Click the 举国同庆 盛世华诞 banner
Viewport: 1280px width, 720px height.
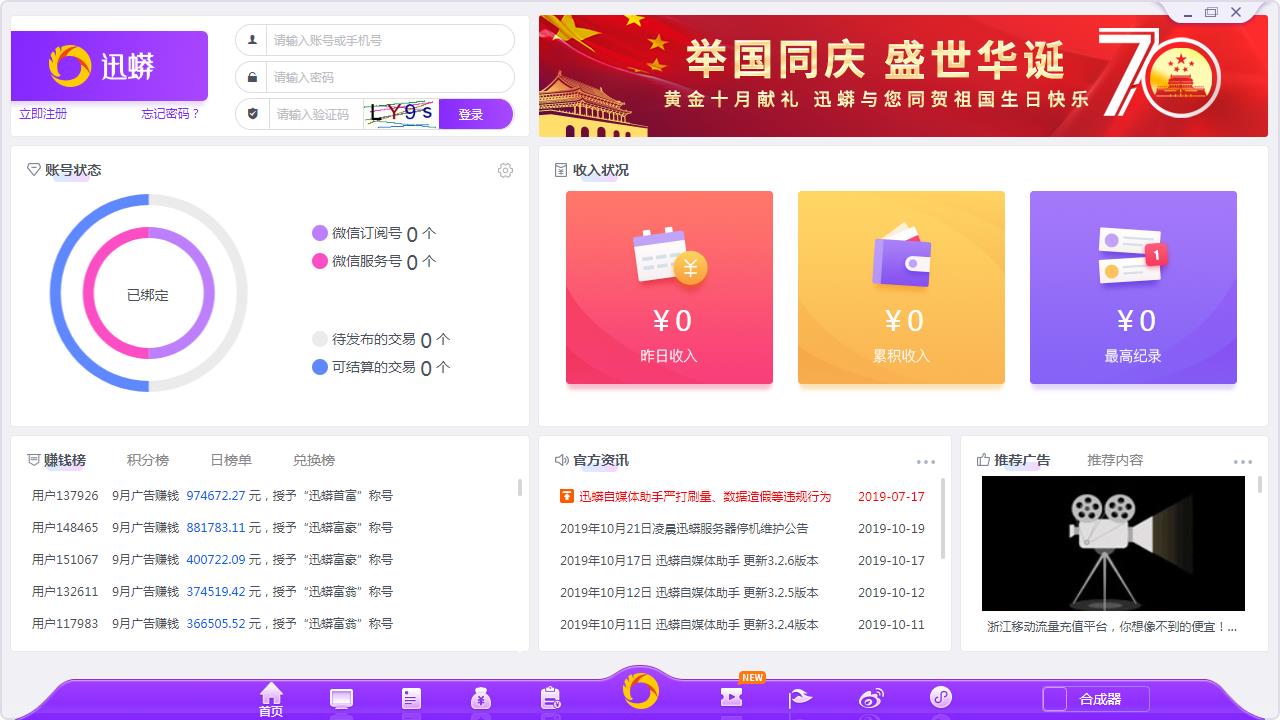coord(903,76)
